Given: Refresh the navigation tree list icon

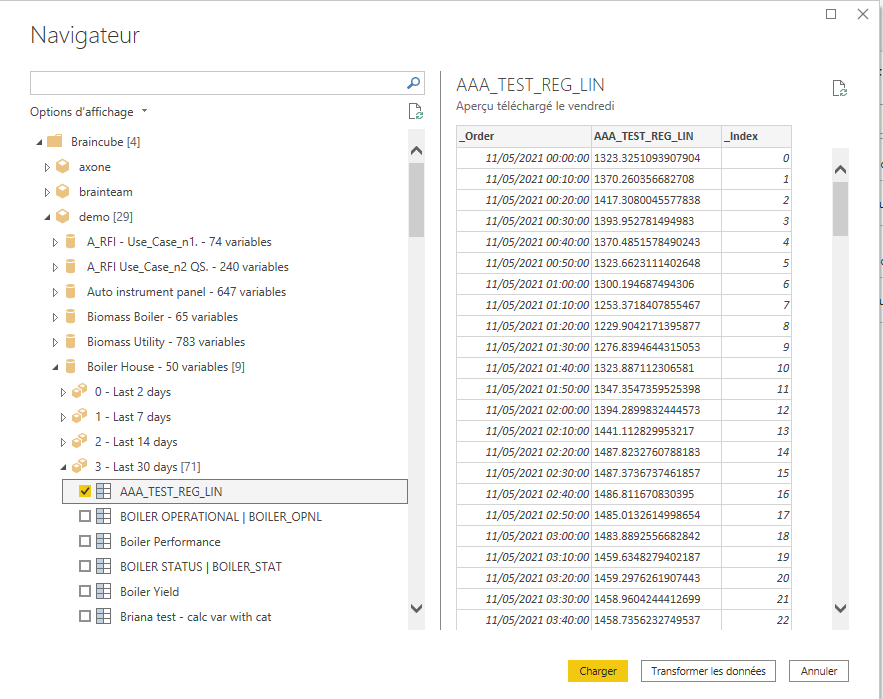Looking at the screenshot, I should (416, 112).
